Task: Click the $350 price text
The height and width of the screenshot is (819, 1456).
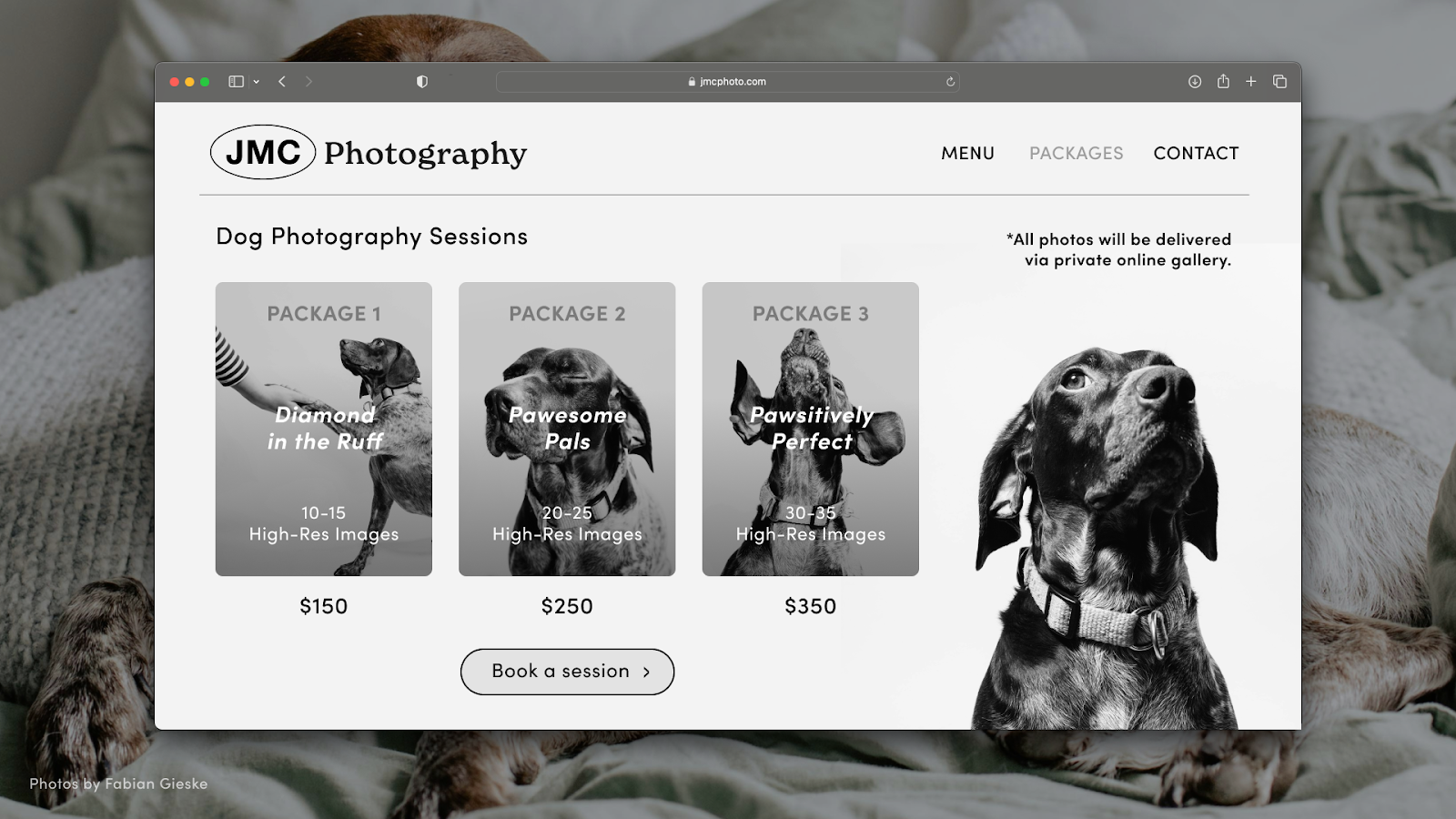Action: point(810,606)
